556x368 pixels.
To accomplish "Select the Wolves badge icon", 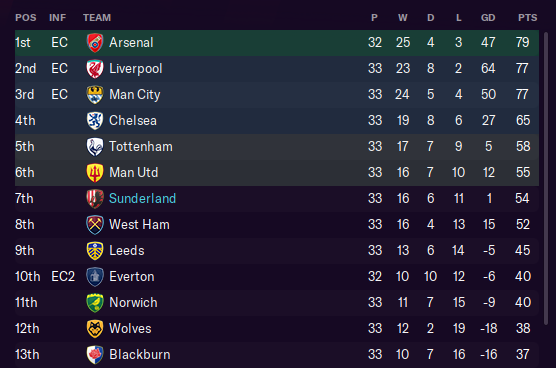I will 95,328.
